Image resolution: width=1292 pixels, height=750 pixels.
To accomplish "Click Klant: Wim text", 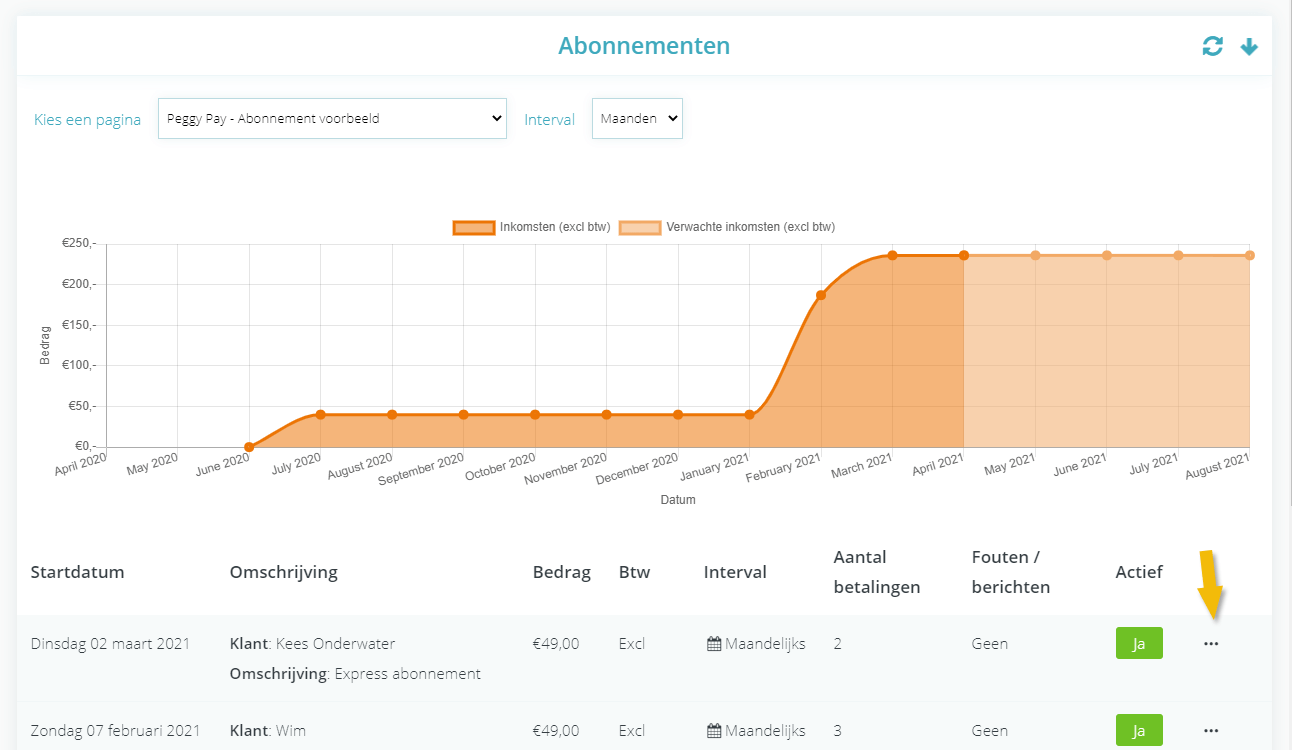I will tap(267, 731).
